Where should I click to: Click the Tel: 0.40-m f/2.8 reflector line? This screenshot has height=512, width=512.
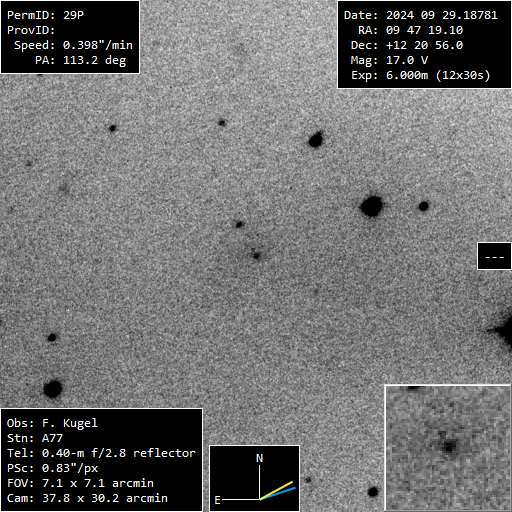pos(101,453)
